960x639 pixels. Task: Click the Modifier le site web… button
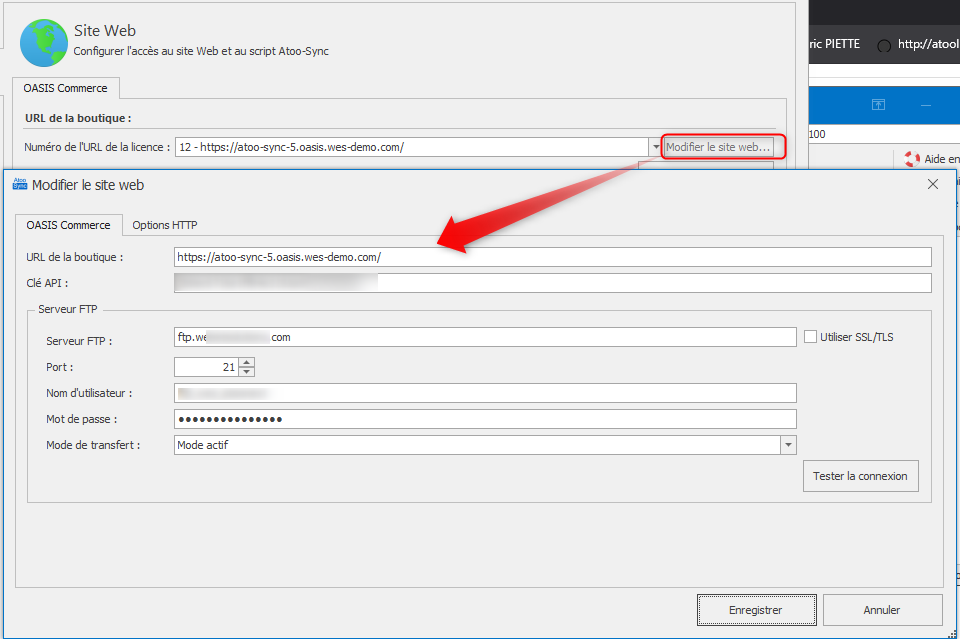[x=718, y=147]
